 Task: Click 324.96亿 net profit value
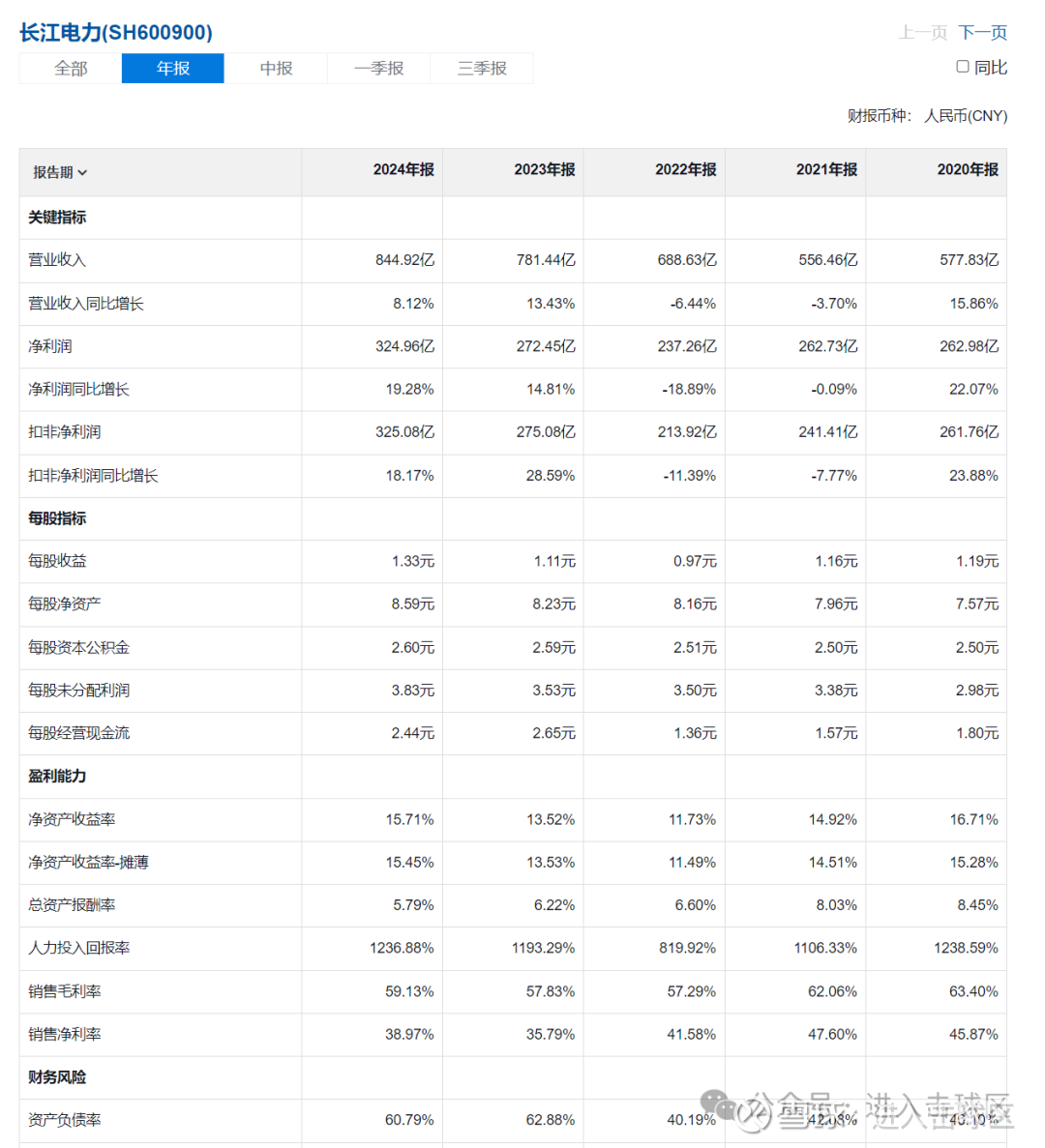click(405, 346)
